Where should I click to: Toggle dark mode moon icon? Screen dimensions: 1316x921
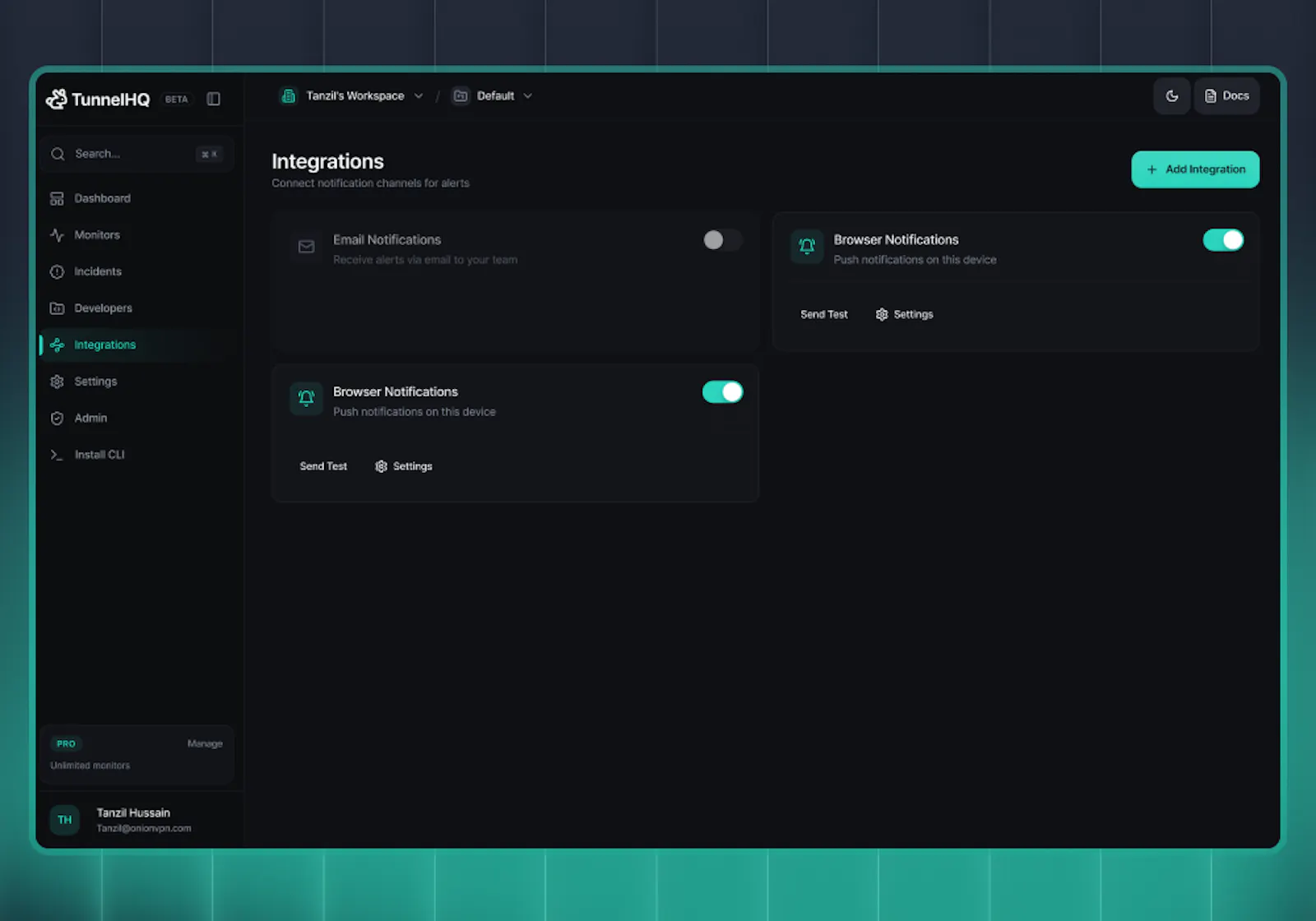(1172, 96)
